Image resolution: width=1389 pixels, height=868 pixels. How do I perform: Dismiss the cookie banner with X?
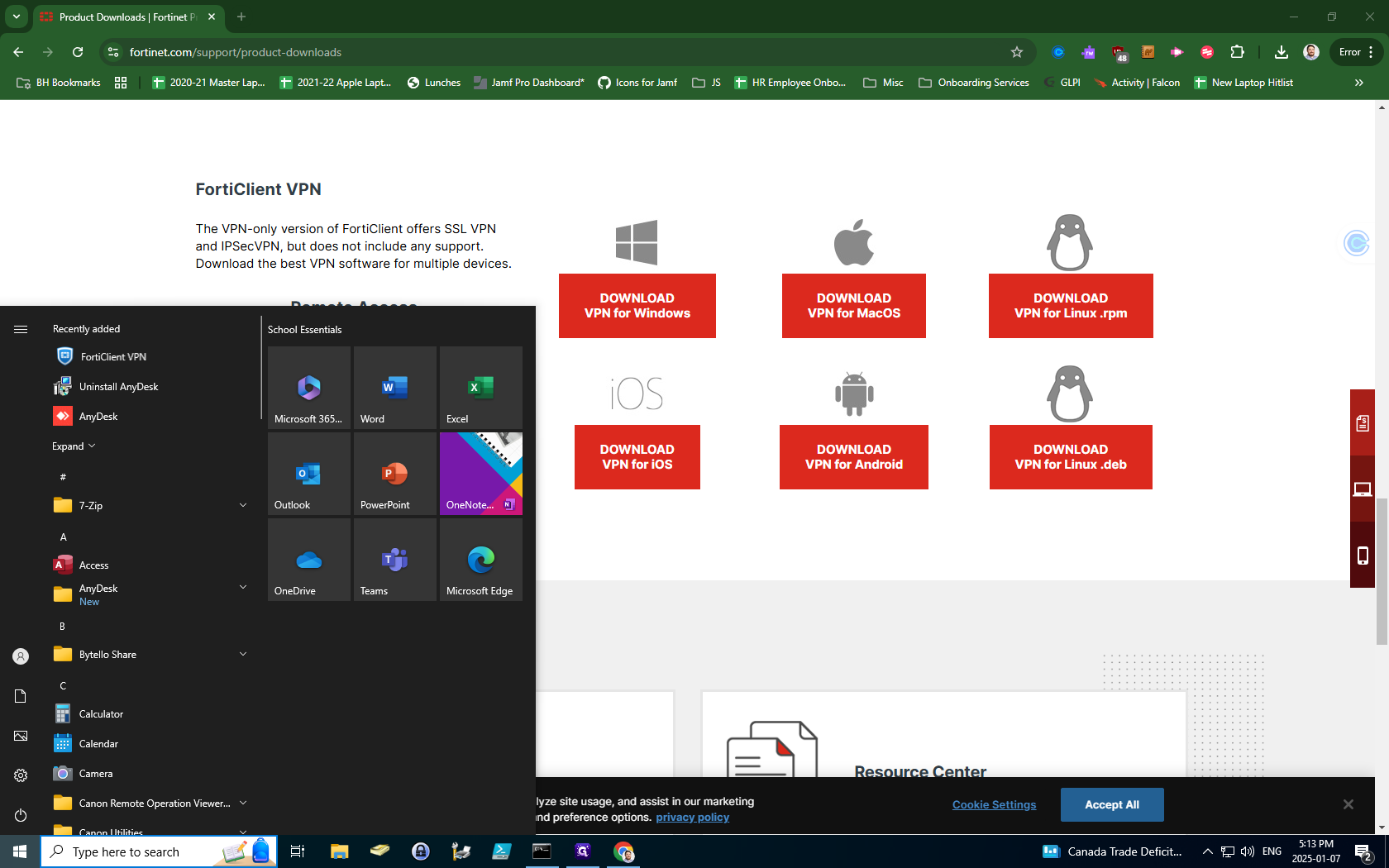click(1348, 804)
